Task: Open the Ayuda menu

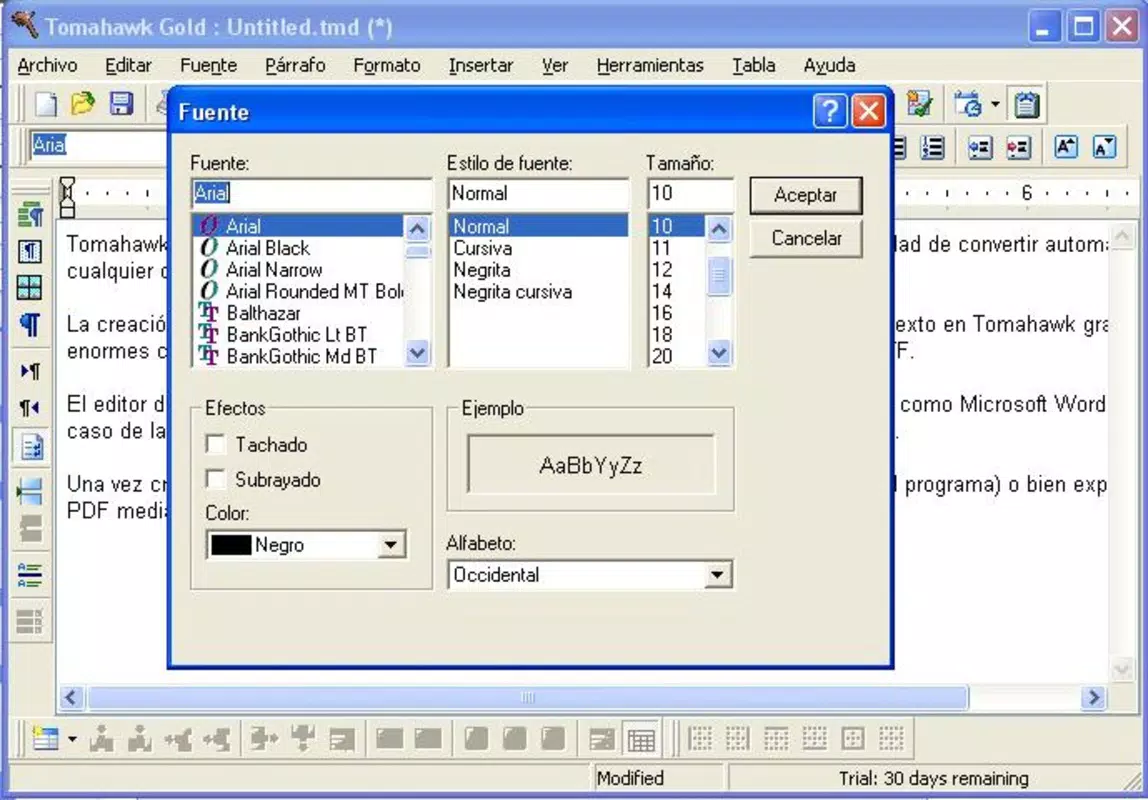Action: pos(829,65)
